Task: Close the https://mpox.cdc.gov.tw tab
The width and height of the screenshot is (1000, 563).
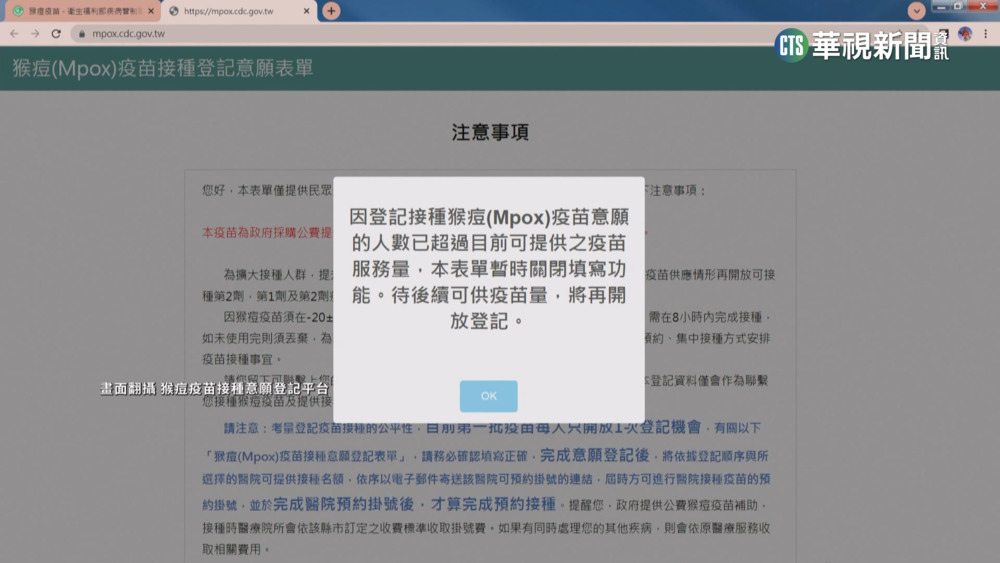Action: click(306, 11)
